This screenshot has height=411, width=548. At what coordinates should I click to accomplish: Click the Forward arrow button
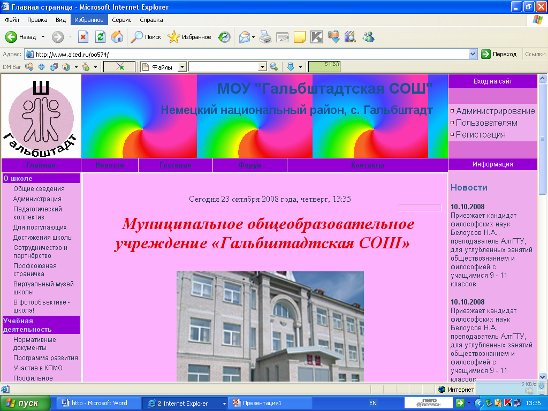point(58,37)
